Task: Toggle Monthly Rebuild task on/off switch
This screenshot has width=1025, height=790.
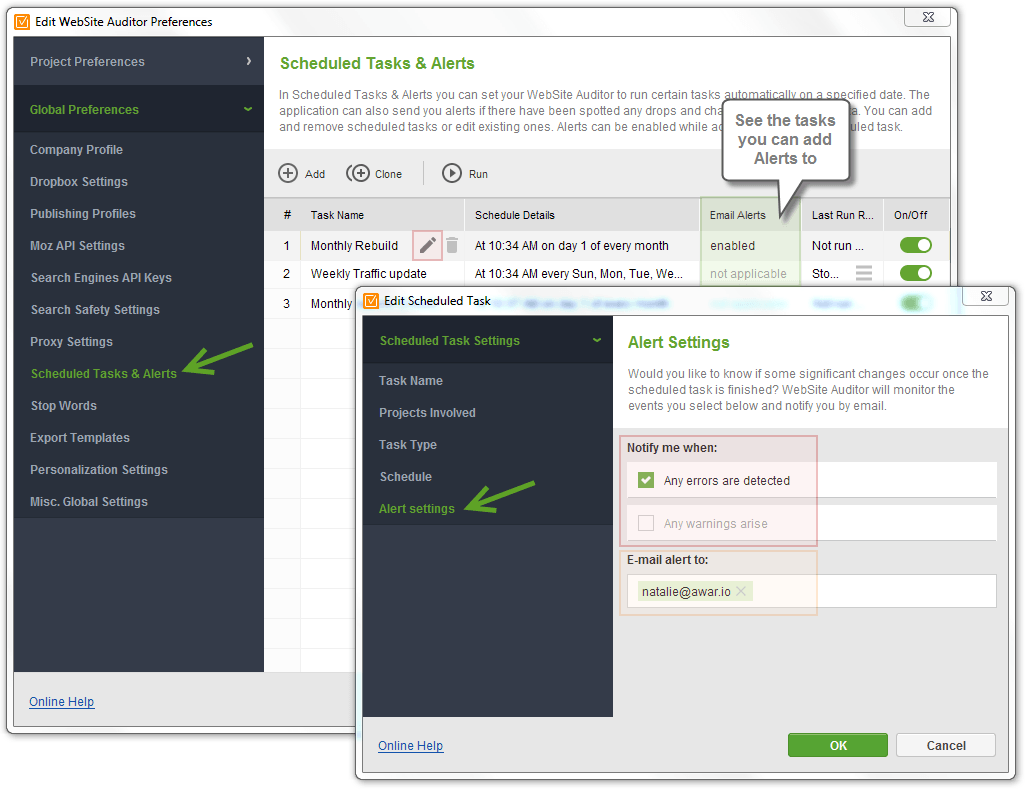Action: (x=915, y=245)
